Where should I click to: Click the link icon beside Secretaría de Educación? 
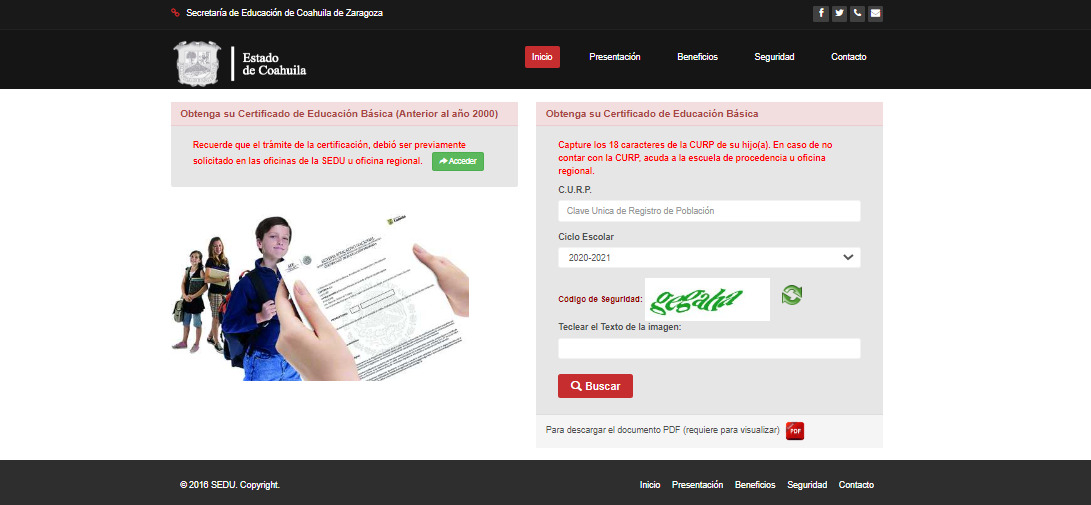(x=176, y=13)
